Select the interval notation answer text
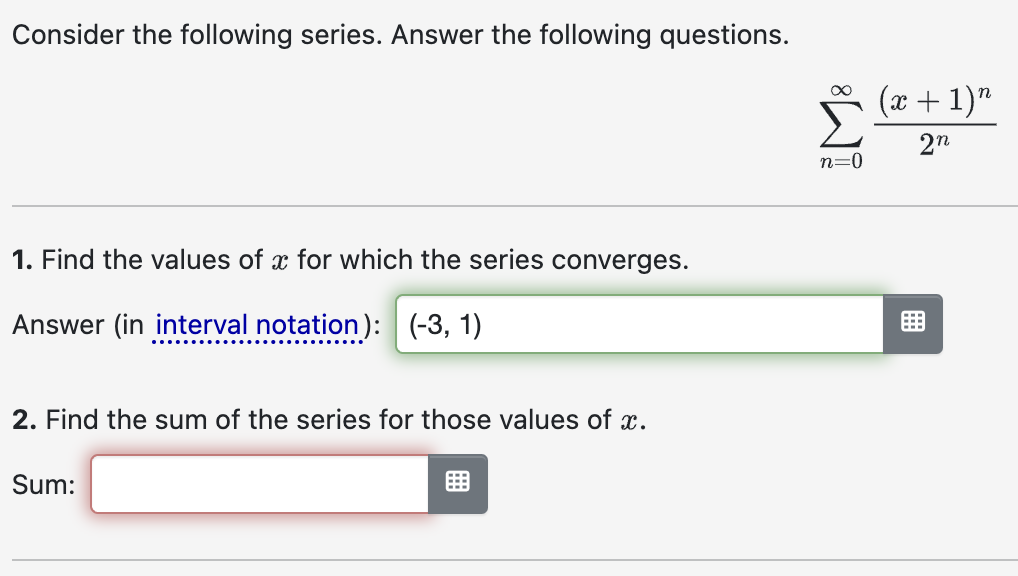This screenshot has height=576, width=1018. pos(438,323)
